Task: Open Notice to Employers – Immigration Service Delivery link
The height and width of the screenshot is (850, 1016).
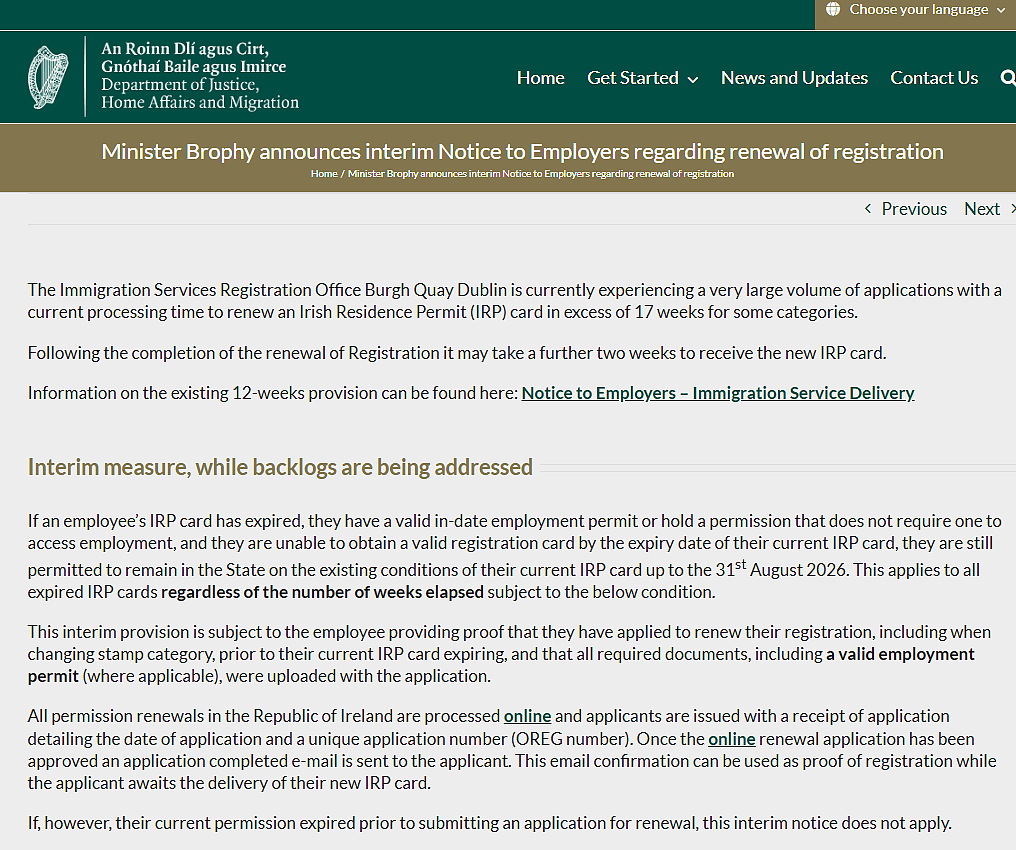Action: click(x=717, y=393)
